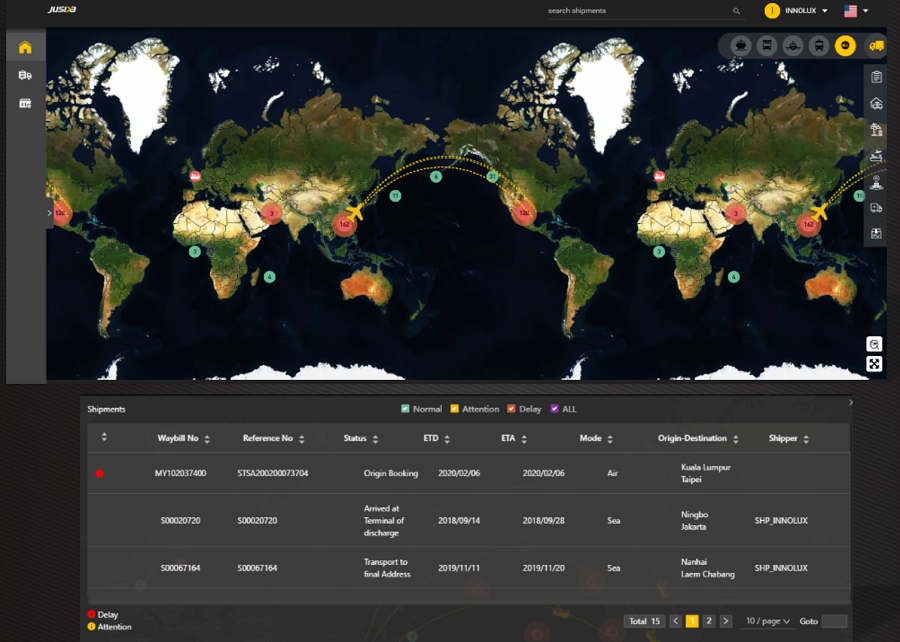Click the fullscreen map icon
Viewport: 900px width, 642px height.
[874, 363]
